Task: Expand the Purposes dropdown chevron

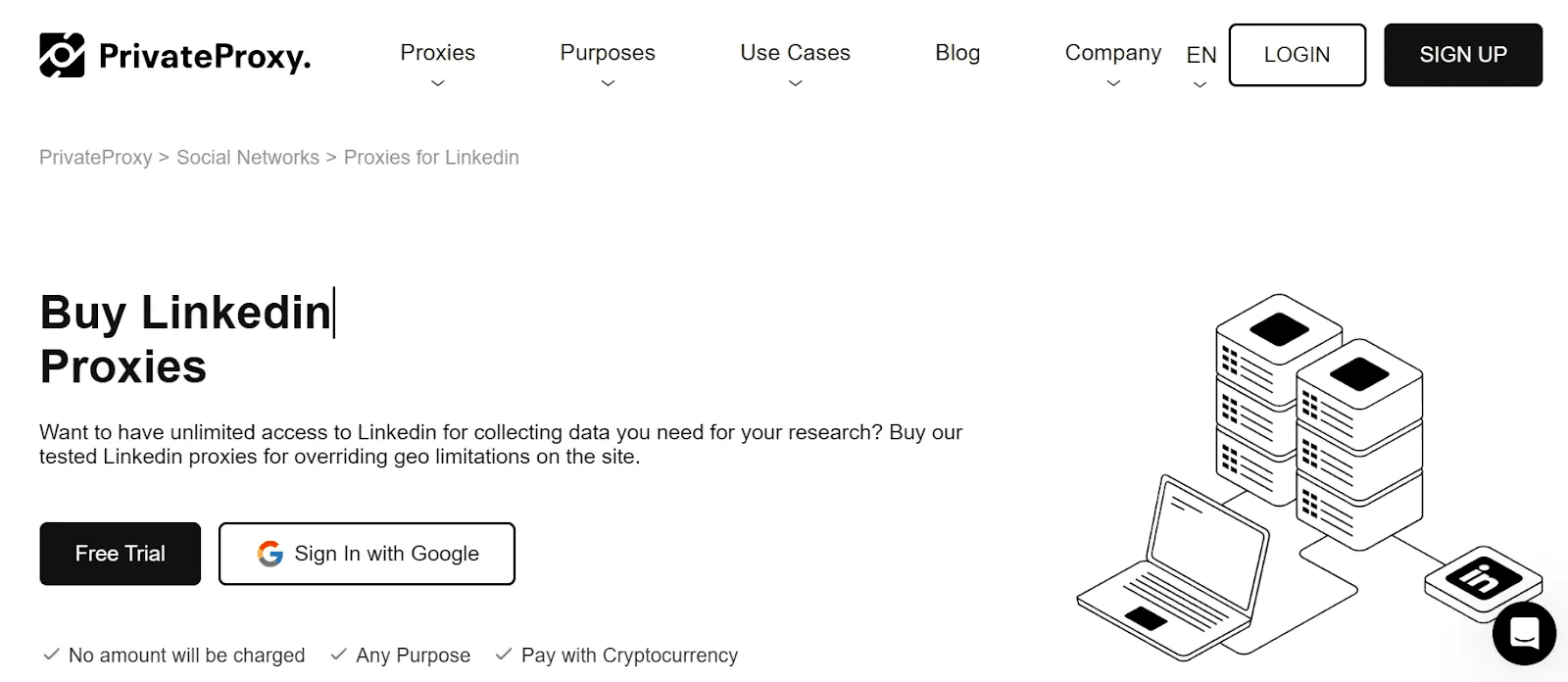Action: pyautogui.click(x=608, y=83)
